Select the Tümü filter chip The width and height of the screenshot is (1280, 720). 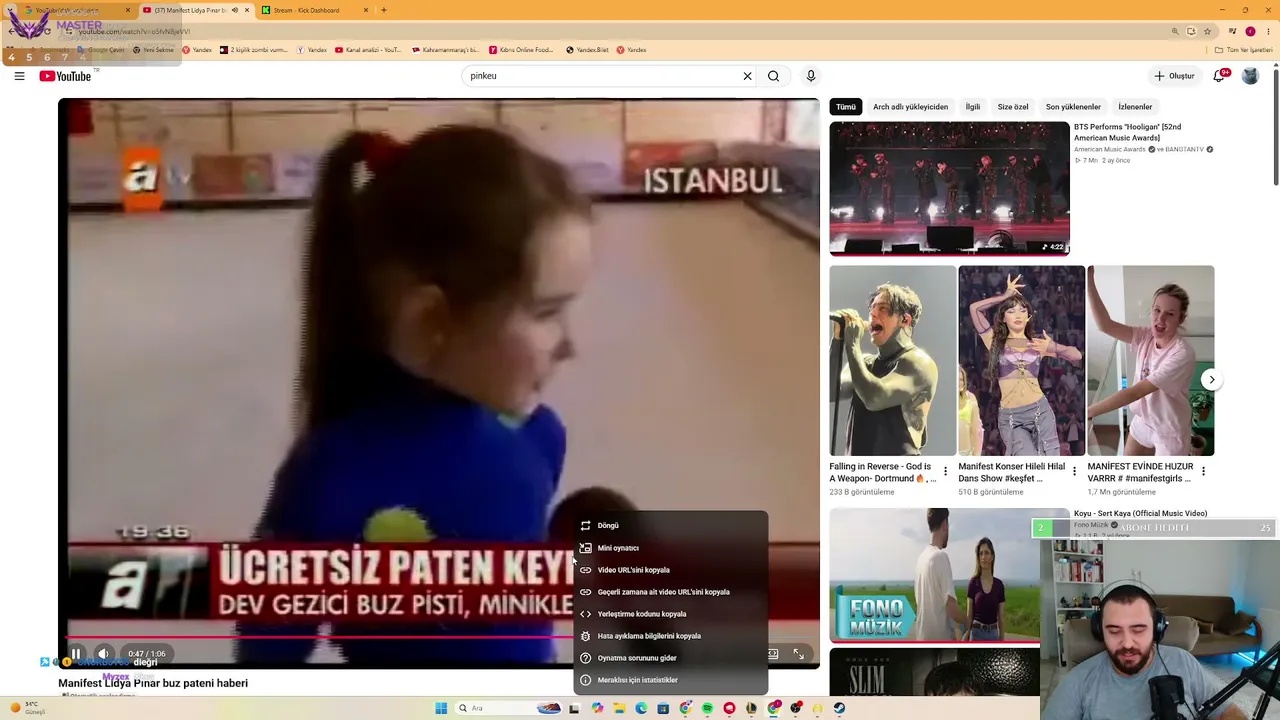pyautogui.click(x=846, y=107)
